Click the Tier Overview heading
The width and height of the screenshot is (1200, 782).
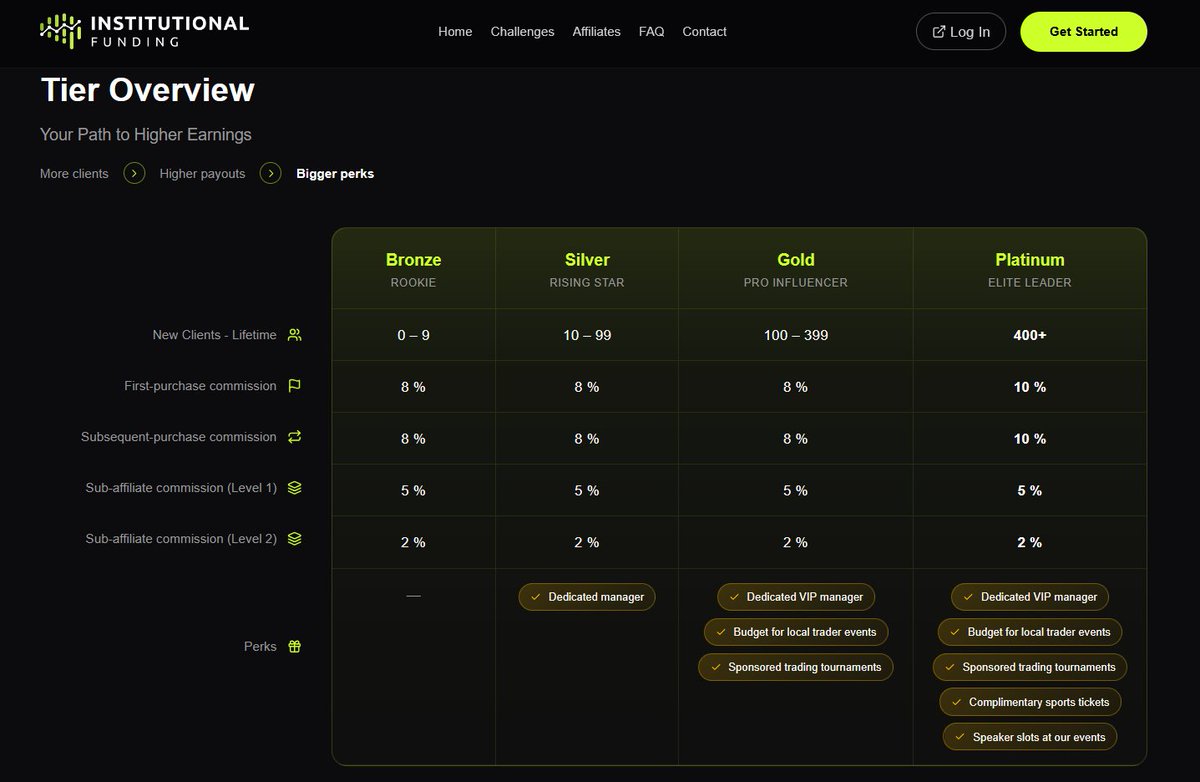[x=148, y=90]
